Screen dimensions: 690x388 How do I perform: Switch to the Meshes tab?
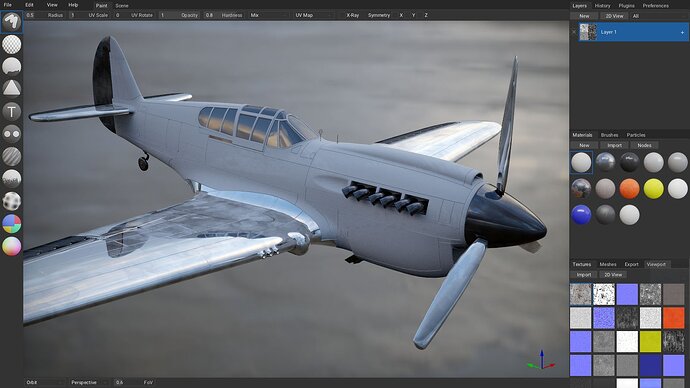tap(608, 264)
